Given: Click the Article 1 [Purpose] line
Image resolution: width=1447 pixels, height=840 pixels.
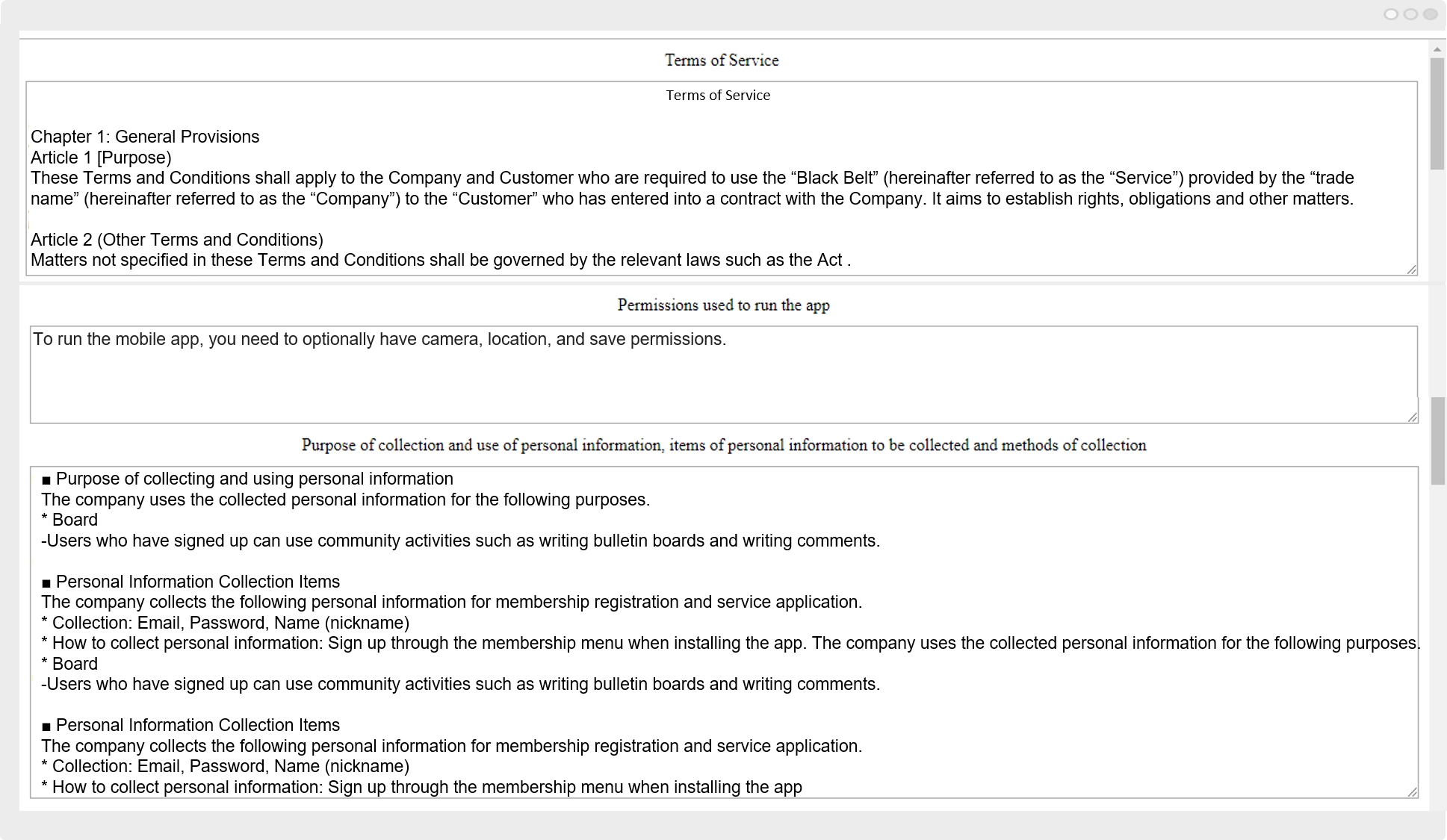Looking at the screenshot, I should (x=101, y=158).
